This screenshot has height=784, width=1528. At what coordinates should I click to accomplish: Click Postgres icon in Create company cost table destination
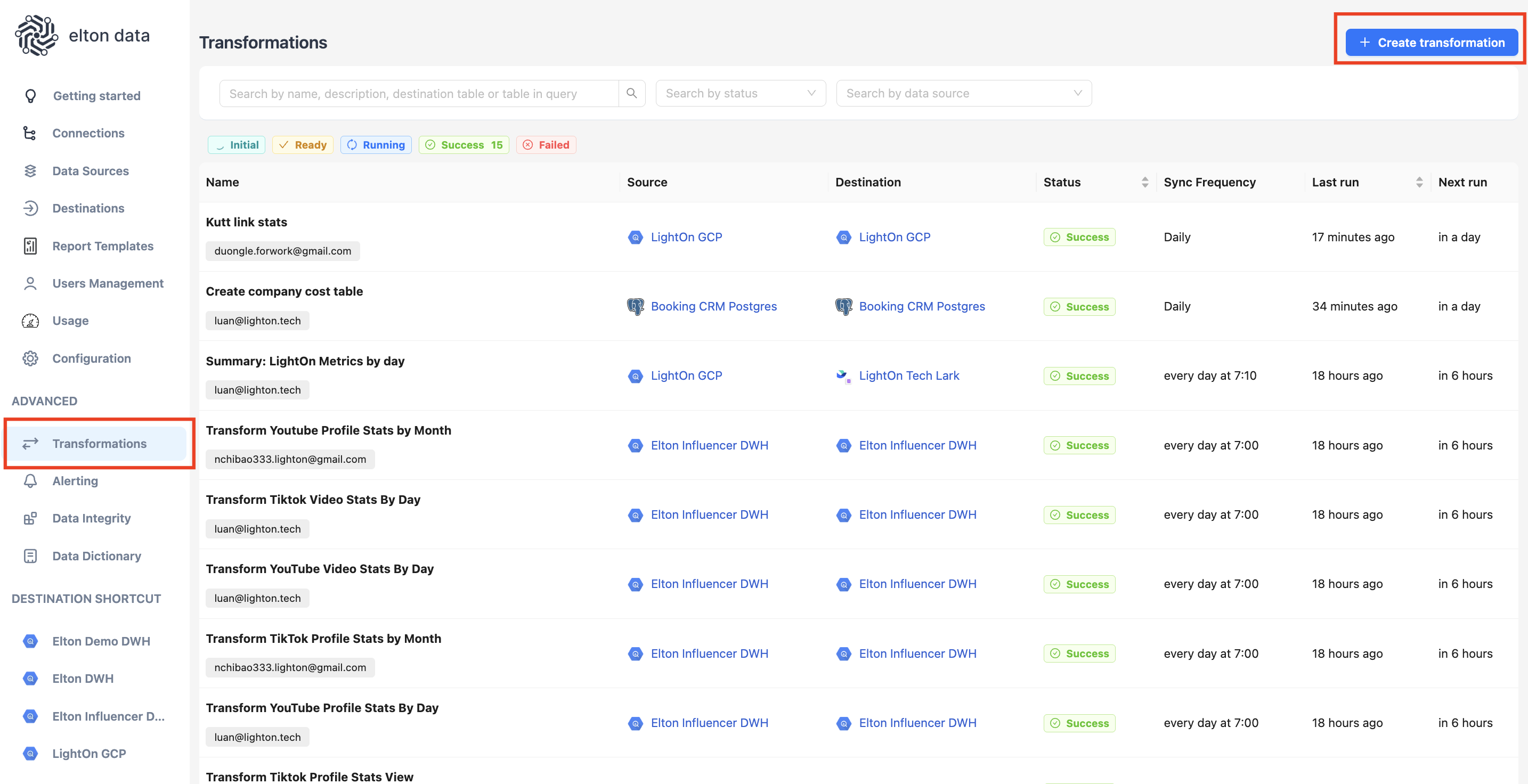coord(843,307)
